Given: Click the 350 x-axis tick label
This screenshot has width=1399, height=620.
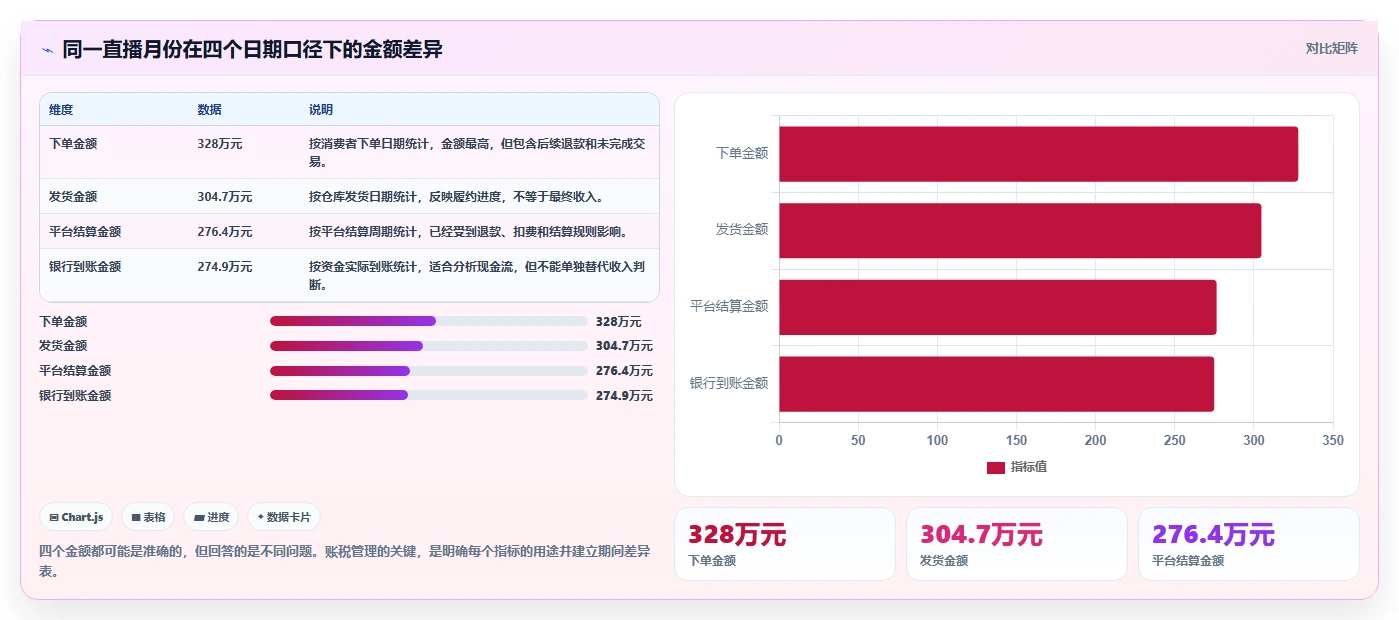Looking at the screenshot, I should pyautogui.click(x=1332, y=441).
